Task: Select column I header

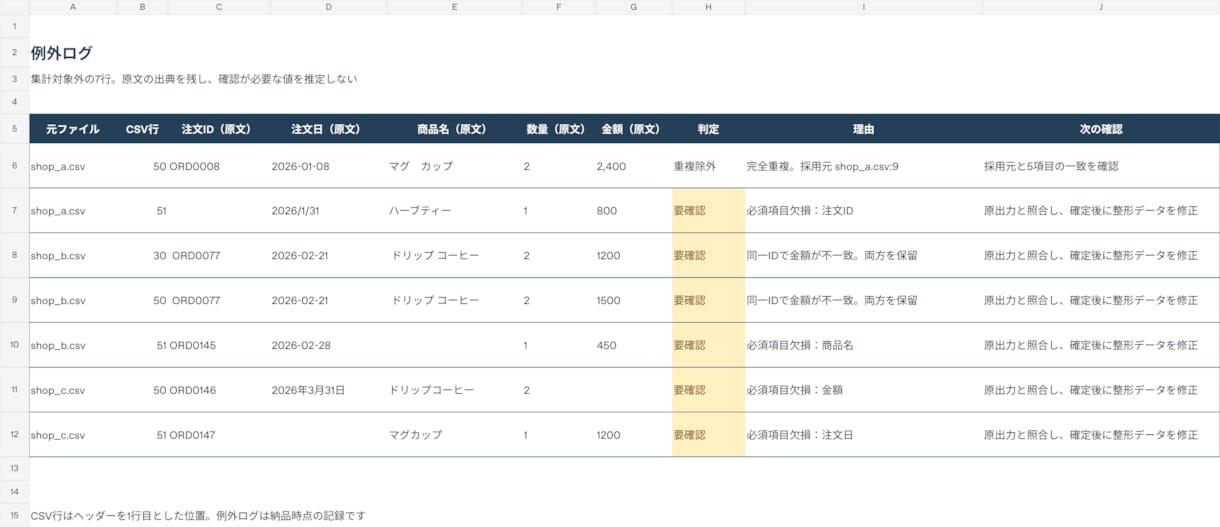Action: point(863,7)
